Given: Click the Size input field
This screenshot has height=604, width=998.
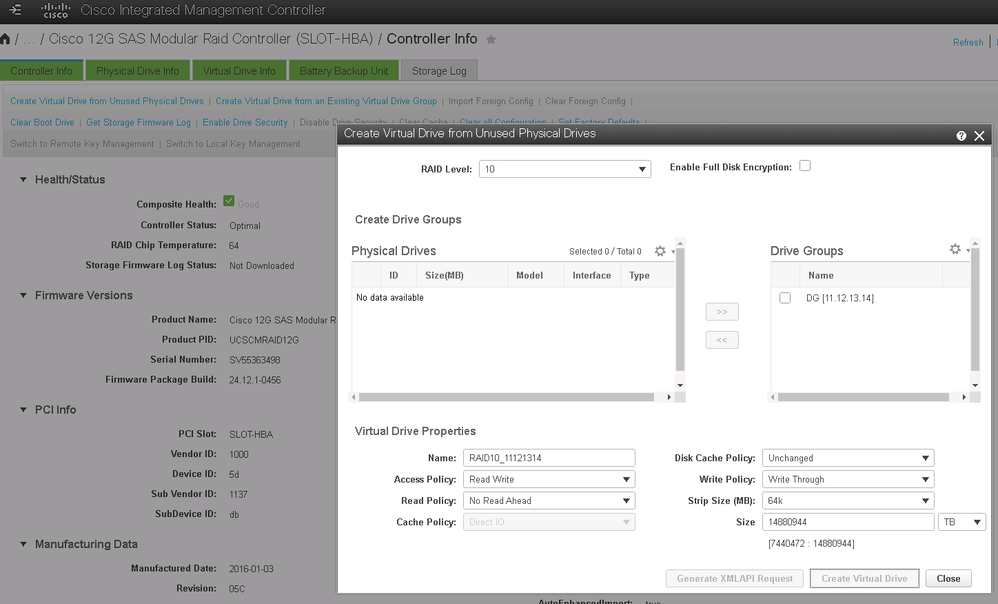Looking at the screenshot, I should [x=848, y=522].
